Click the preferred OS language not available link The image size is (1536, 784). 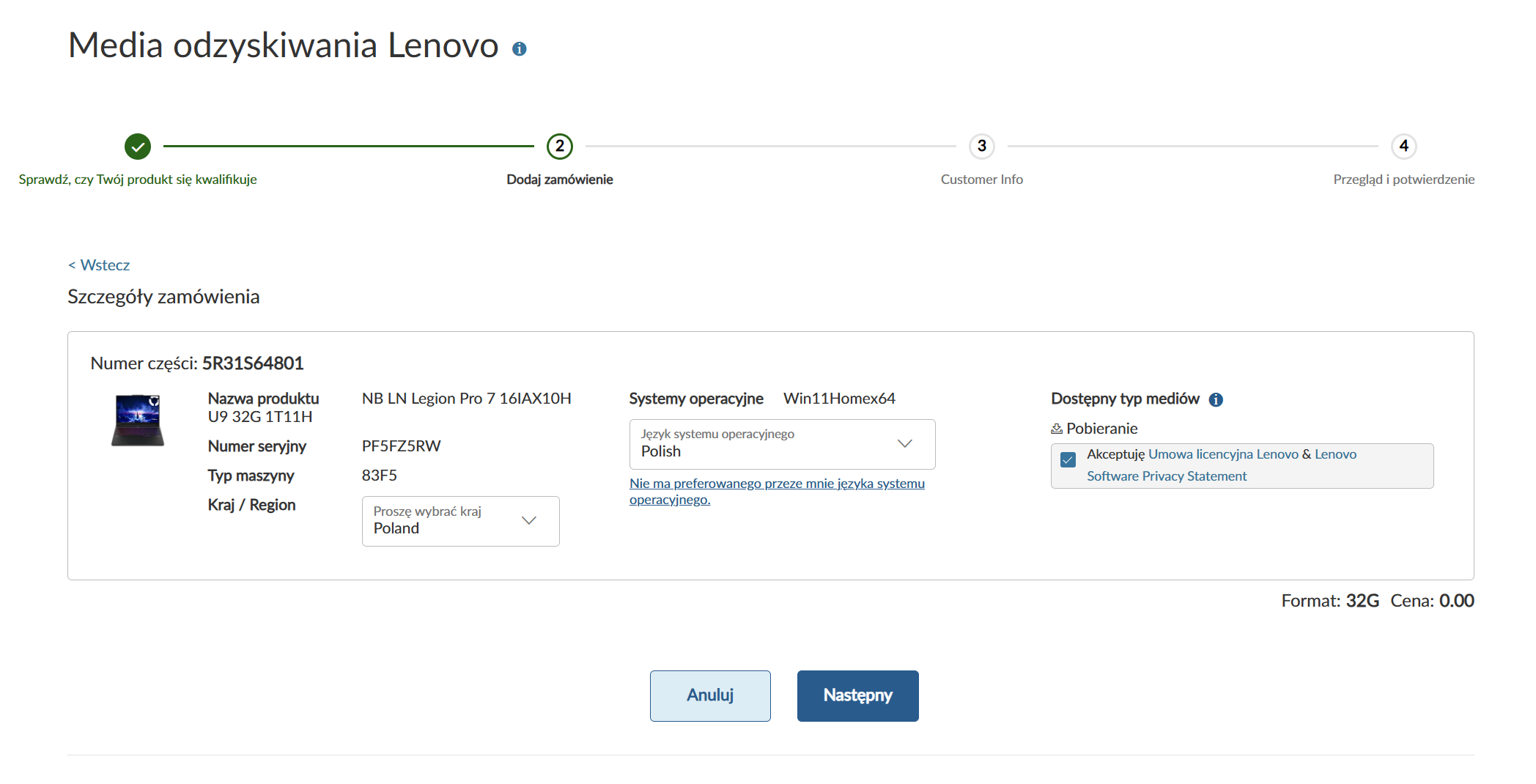point(776,484)
